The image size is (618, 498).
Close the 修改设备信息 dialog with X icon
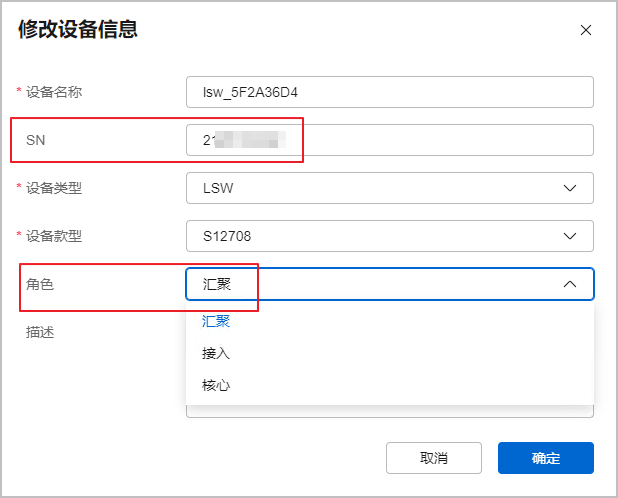click(586, 30)
